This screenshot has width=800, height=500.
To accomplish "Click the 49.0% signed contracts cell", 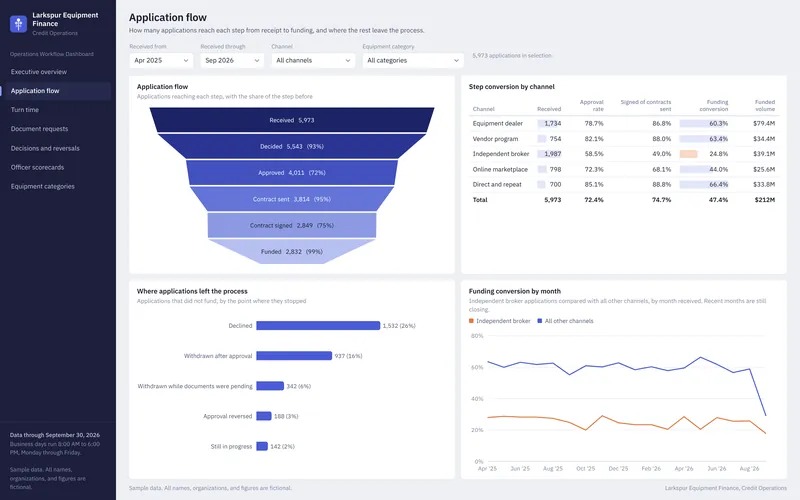I will [661, 154].
